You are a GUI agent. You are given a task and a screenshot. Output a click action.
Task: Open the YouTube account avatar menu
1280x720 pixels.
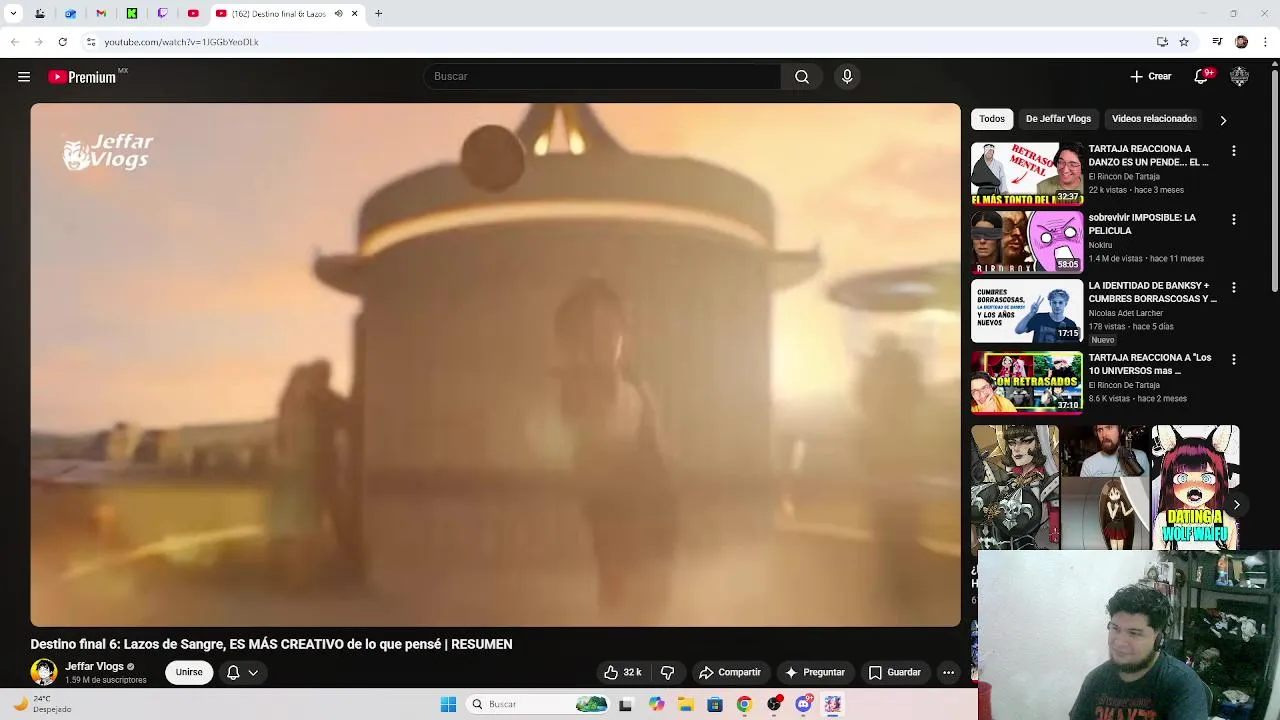(x=1239, y=77)
